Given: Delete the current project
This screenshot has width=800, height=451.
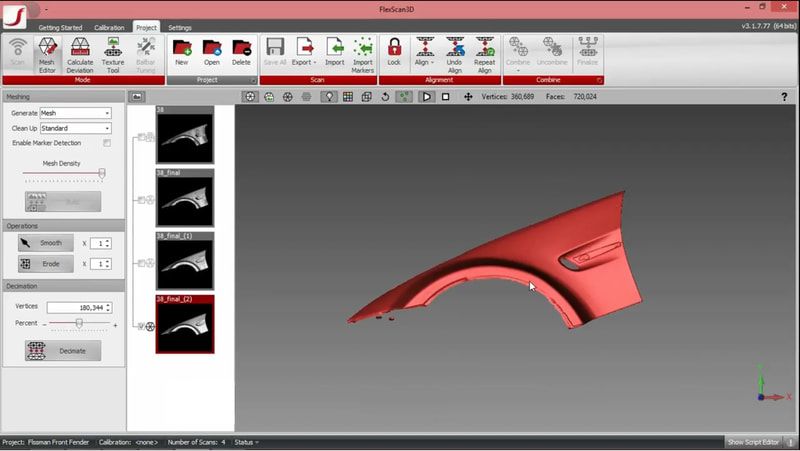Looking at the screenshot, I should (x=241, y=52).
